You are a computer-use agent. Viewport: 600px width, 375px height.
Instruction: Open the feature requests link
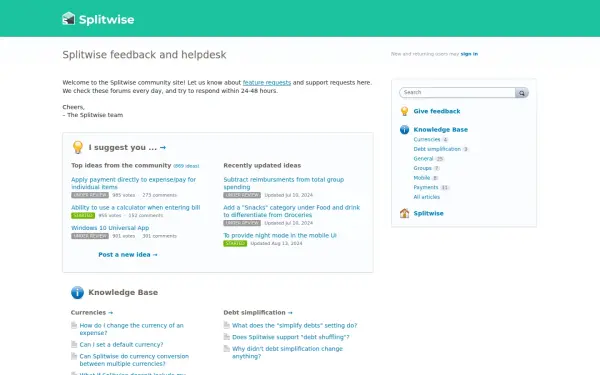click(x=267, y=83)
